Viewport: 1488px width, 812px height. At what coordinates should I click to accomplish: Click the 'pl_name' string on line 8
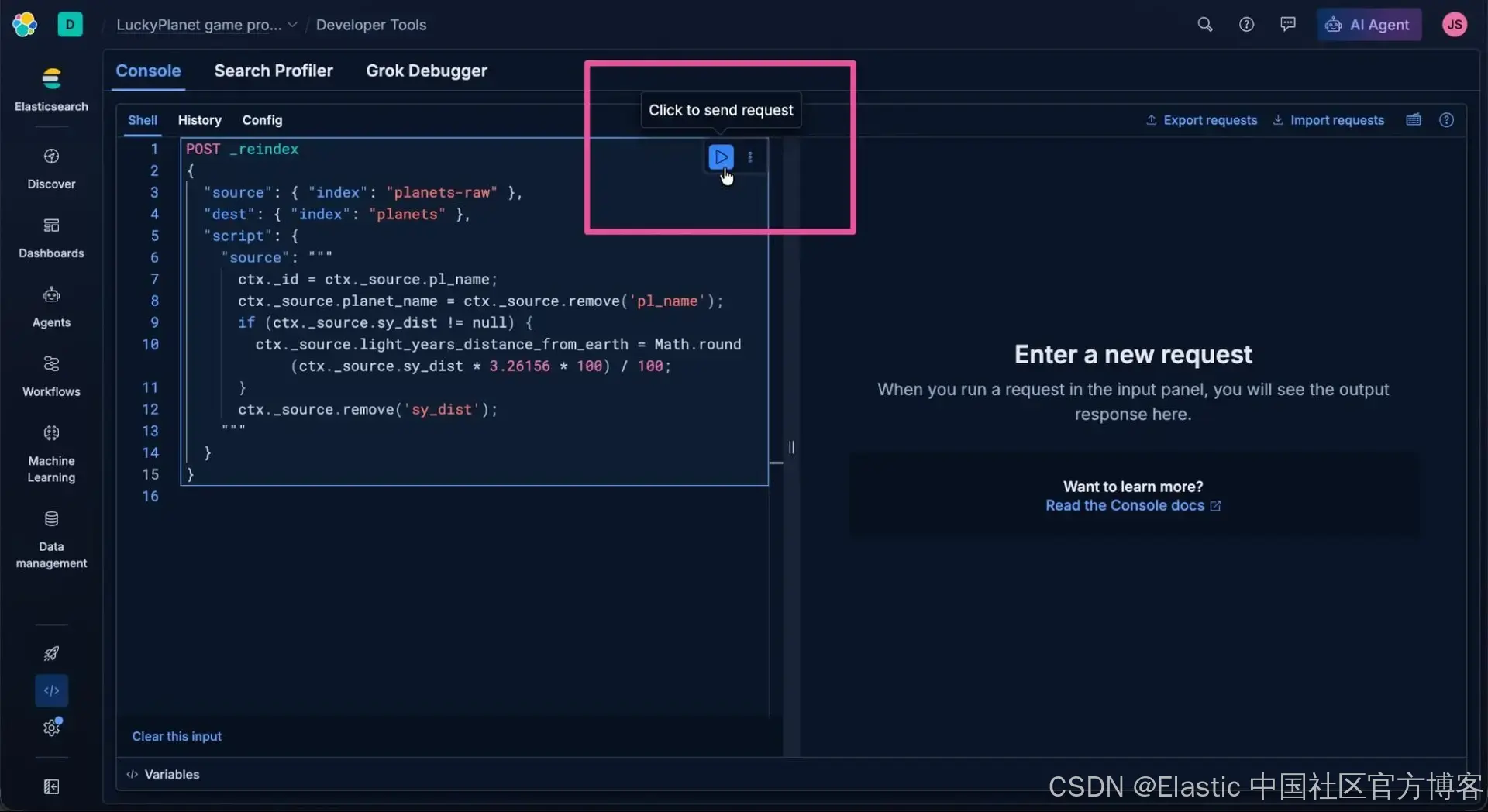(667, 301)
